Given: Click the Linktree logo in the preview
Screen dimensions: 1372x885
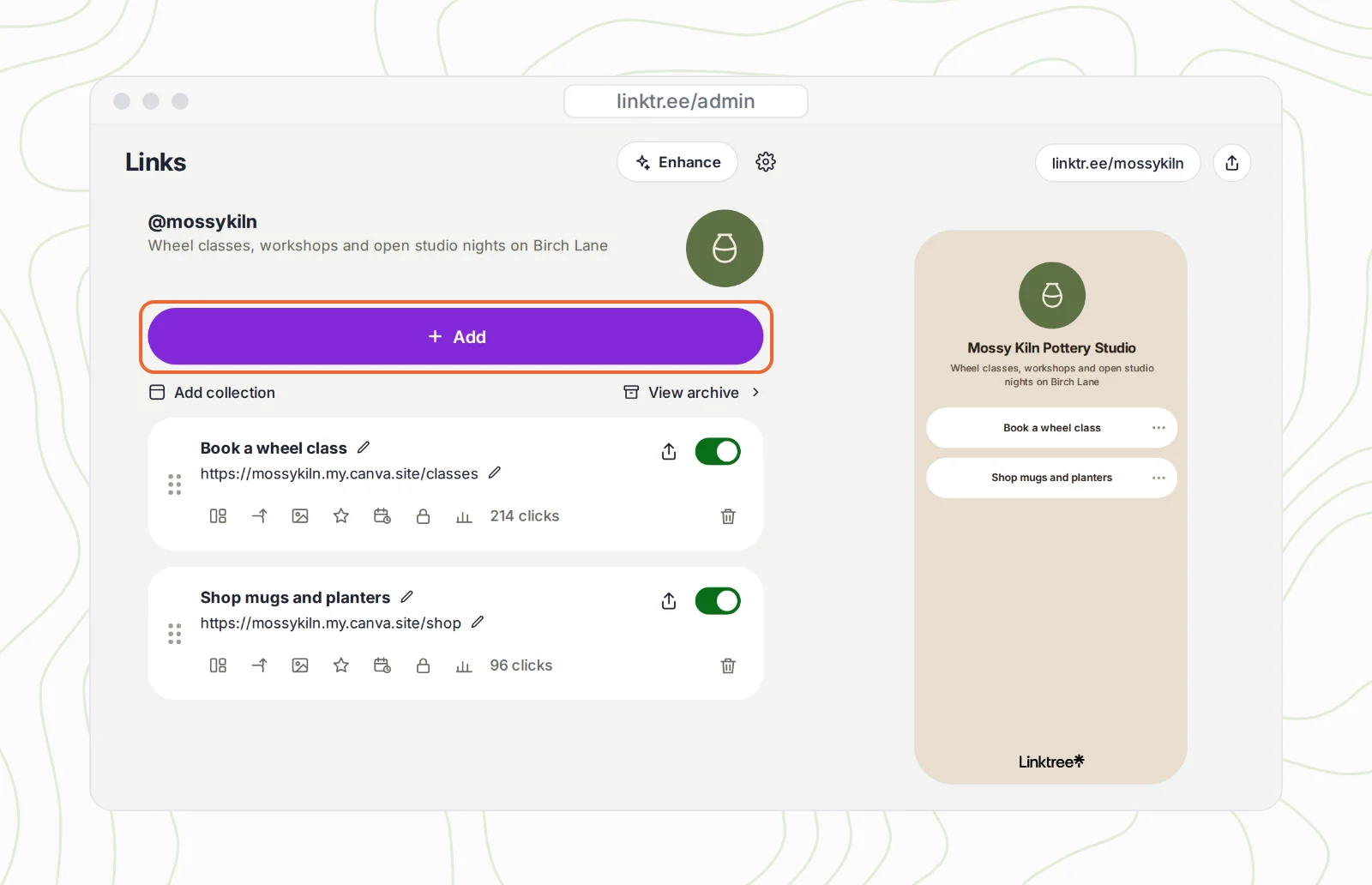Looking at the screenshot, I should [1051, 762].
